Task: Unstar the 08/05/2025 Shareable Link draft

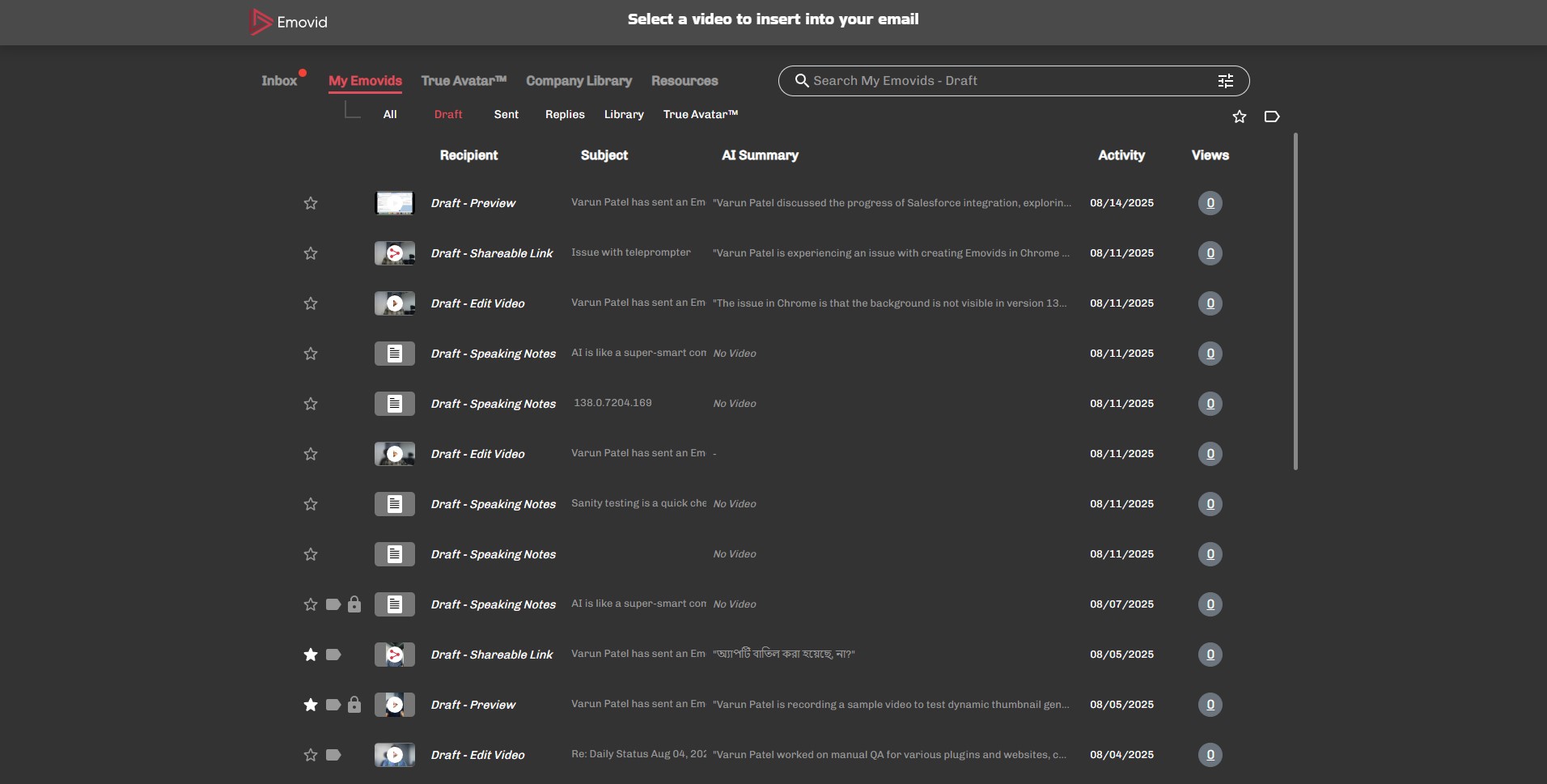Action: (x=311, y=655)
